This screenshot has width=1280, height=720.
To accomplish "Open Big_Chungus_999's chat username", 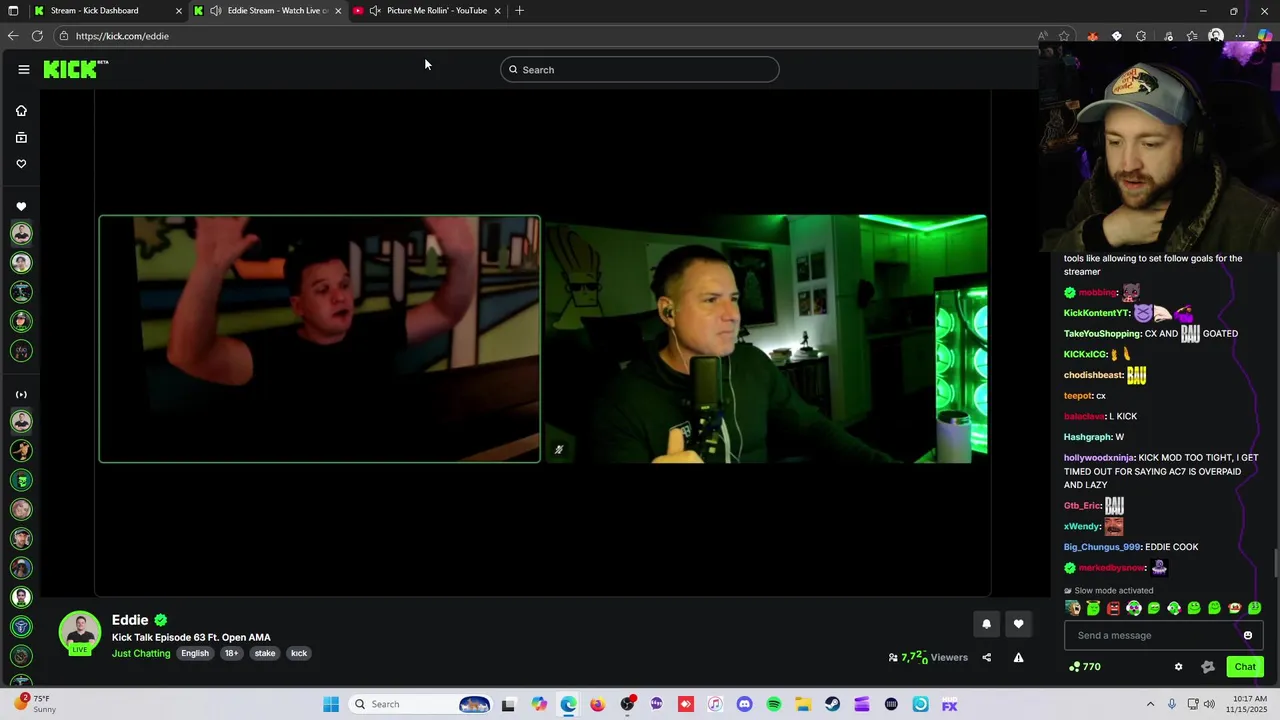I will [1102, 547].
